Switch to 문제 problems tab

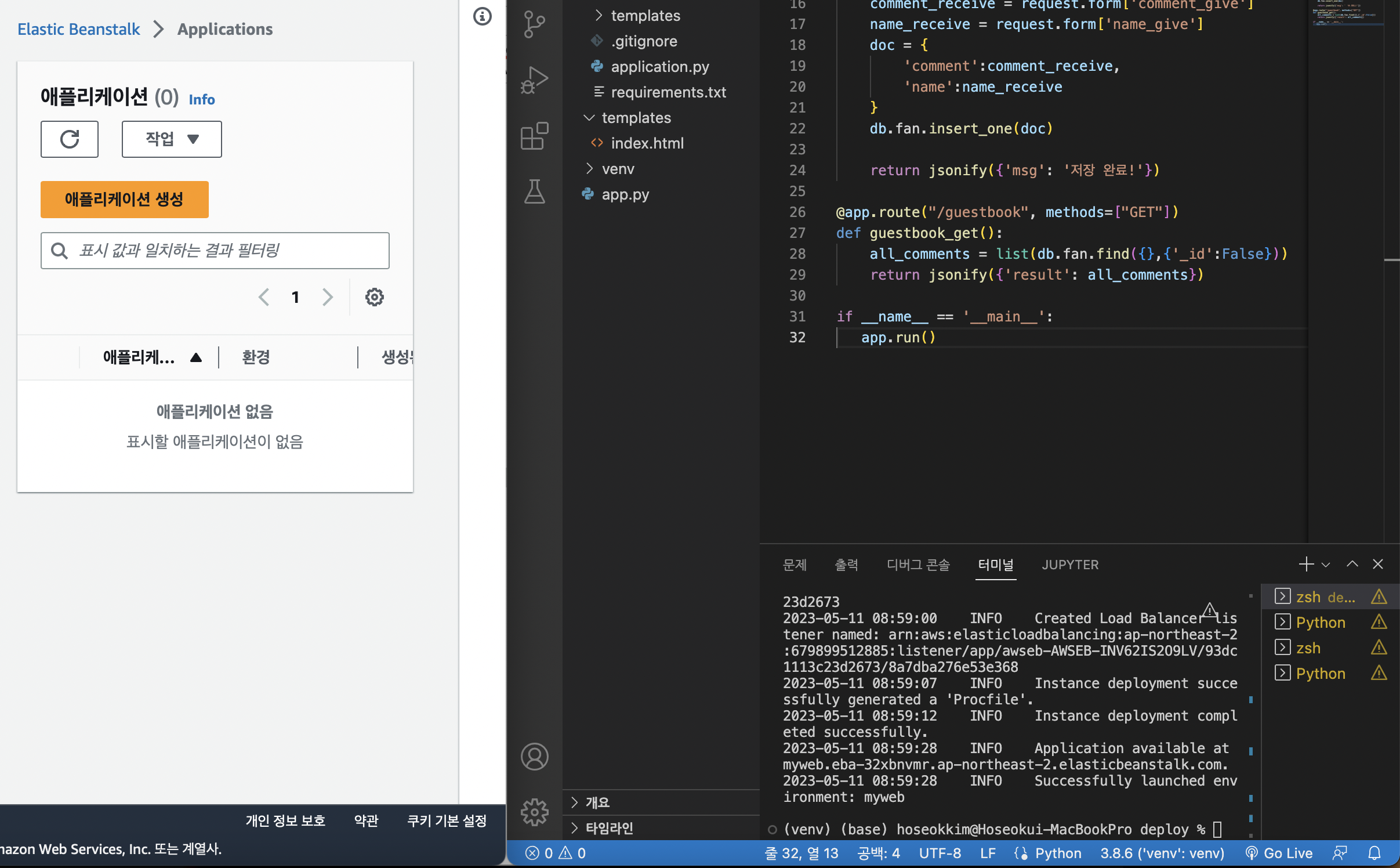pos(795,565)
